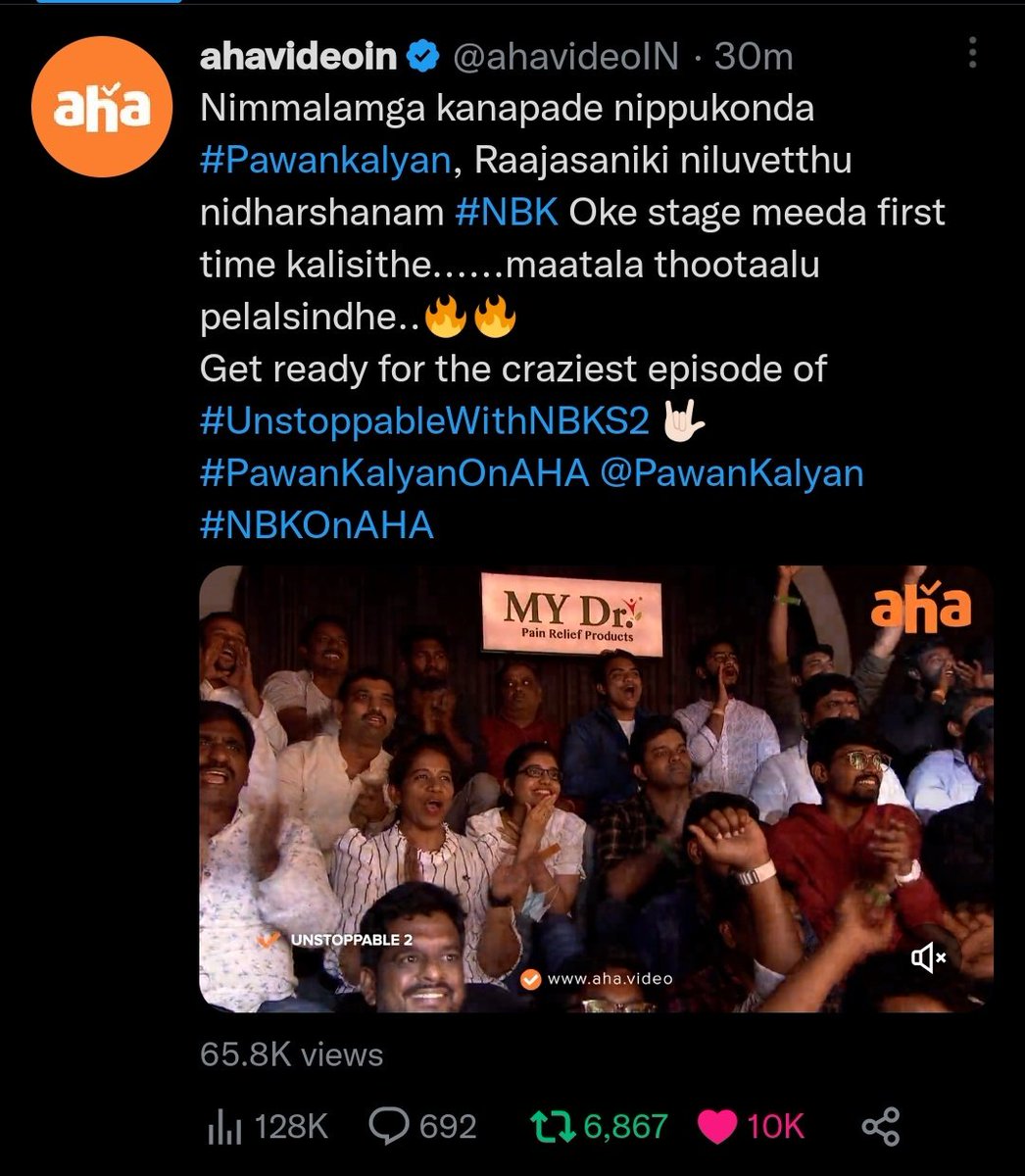Open replies via the comment bubble icon
Image resolution: width=1025 pixels, height=1176 pixels.
(387, 1126)
